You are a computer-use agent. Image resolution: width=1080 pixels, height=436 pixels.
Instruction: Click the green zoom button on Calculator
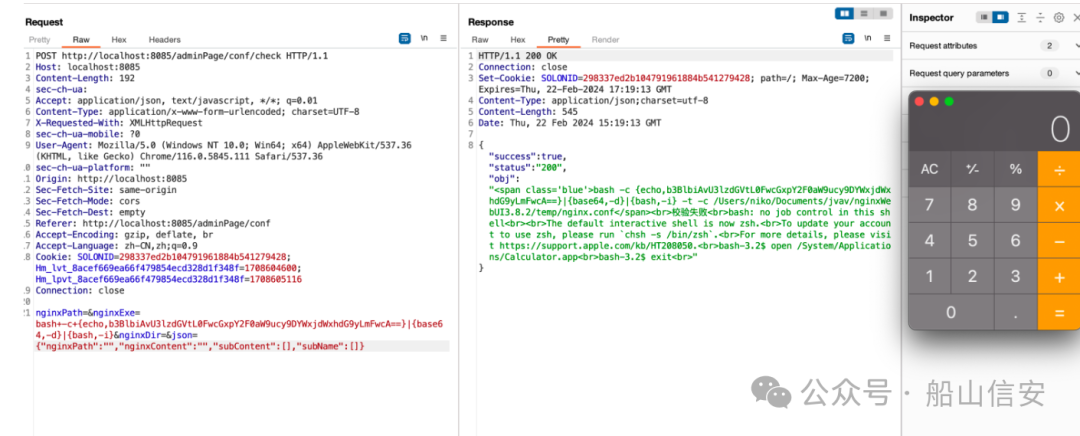point(949,101)
